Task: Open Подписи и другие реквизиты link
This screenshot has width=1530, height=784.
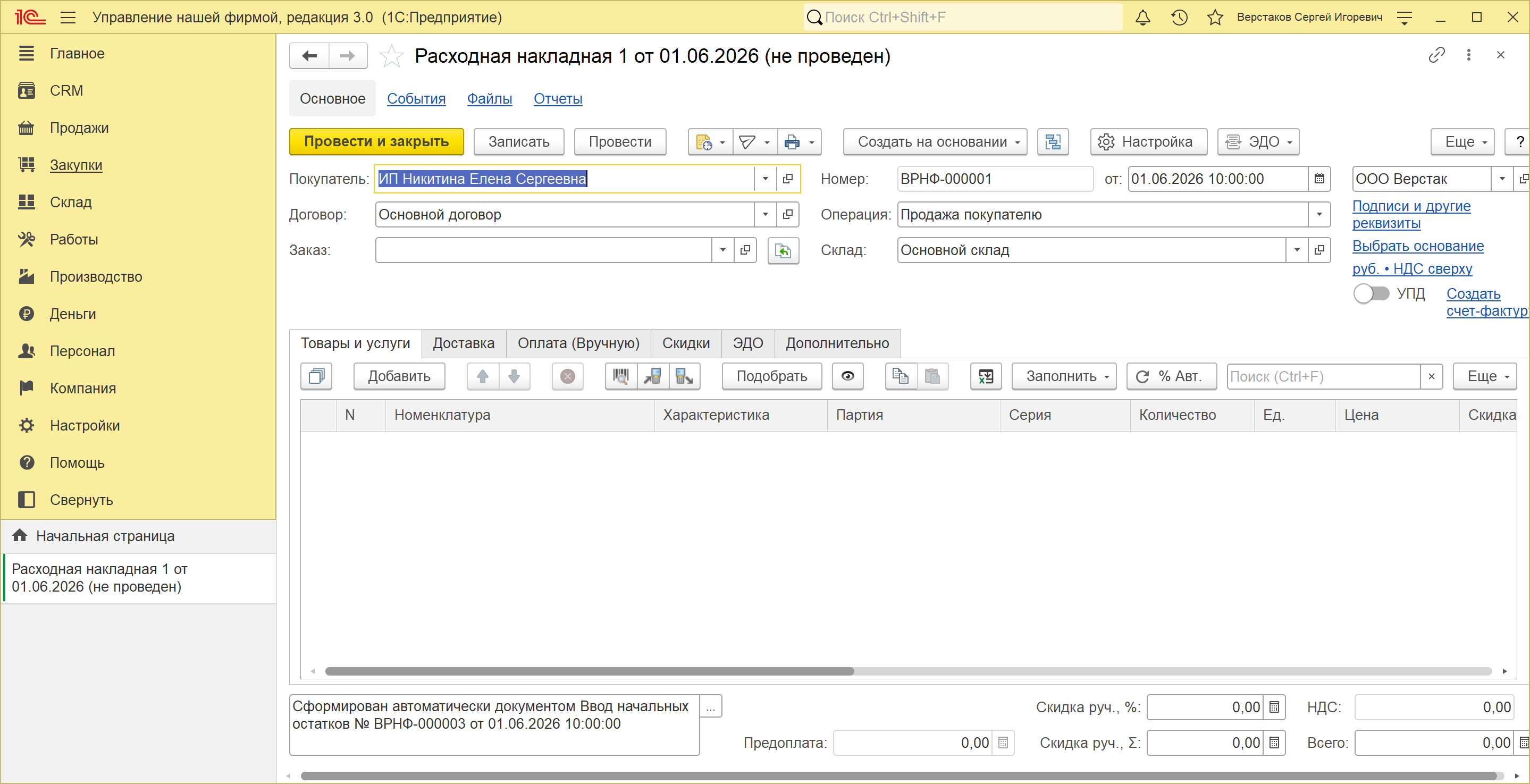Action: click(x=1411, y=214)
